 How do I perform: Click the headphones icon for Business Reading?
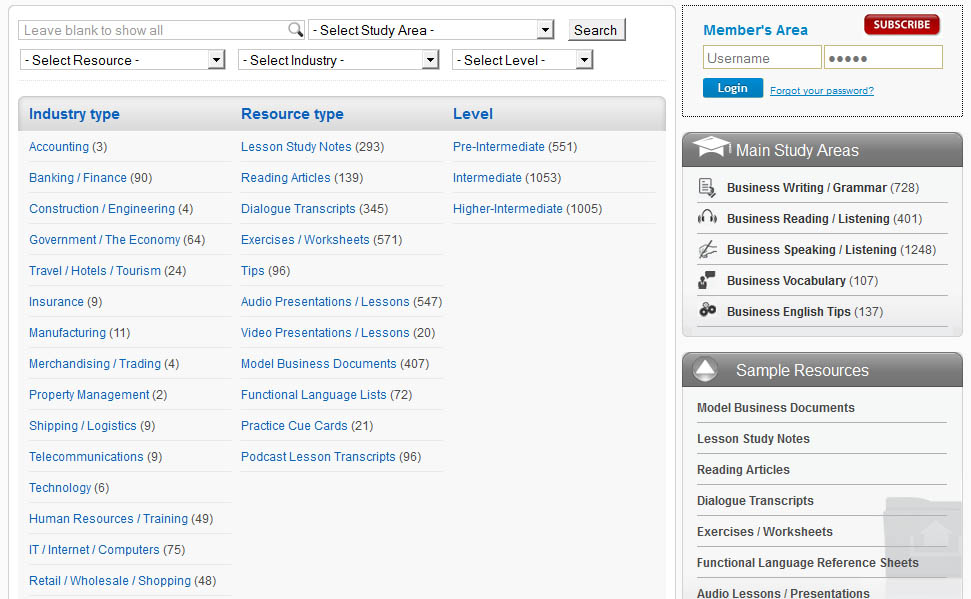point(707,218)
